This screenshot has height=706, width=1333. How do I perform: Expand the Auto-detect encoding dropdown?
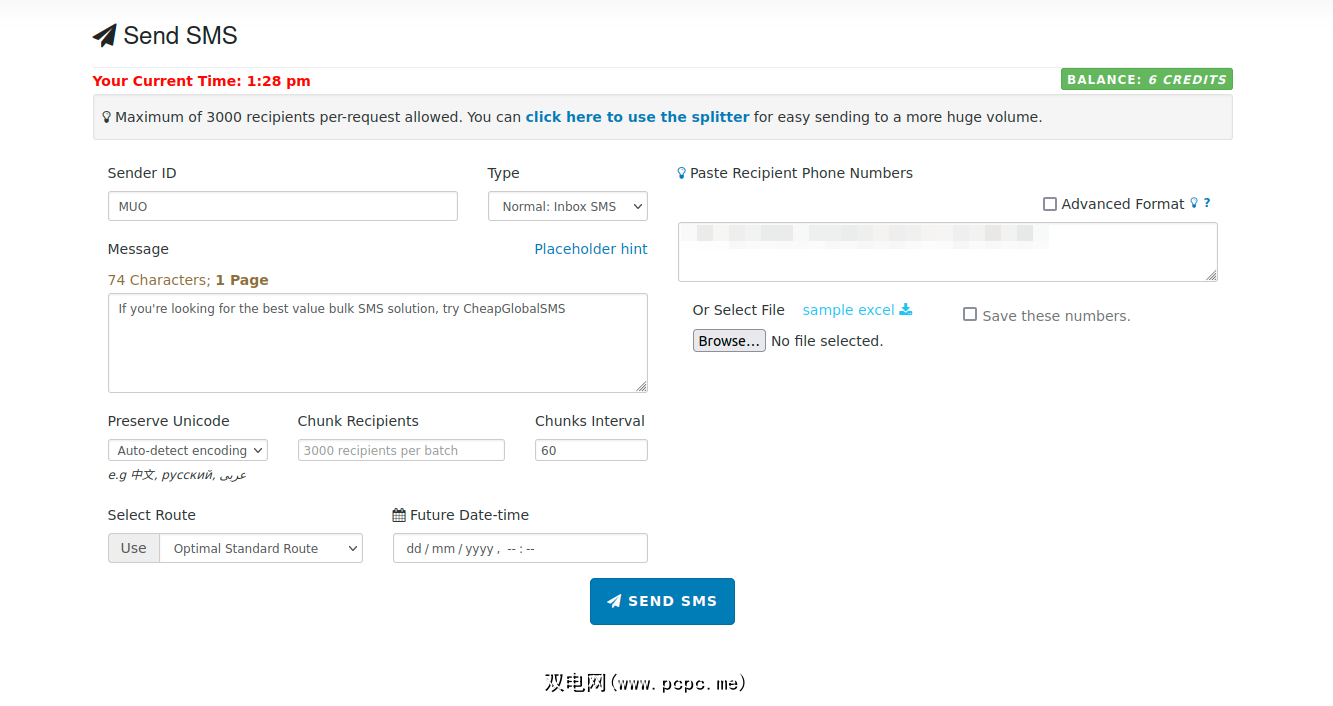(x=187, y=451)
